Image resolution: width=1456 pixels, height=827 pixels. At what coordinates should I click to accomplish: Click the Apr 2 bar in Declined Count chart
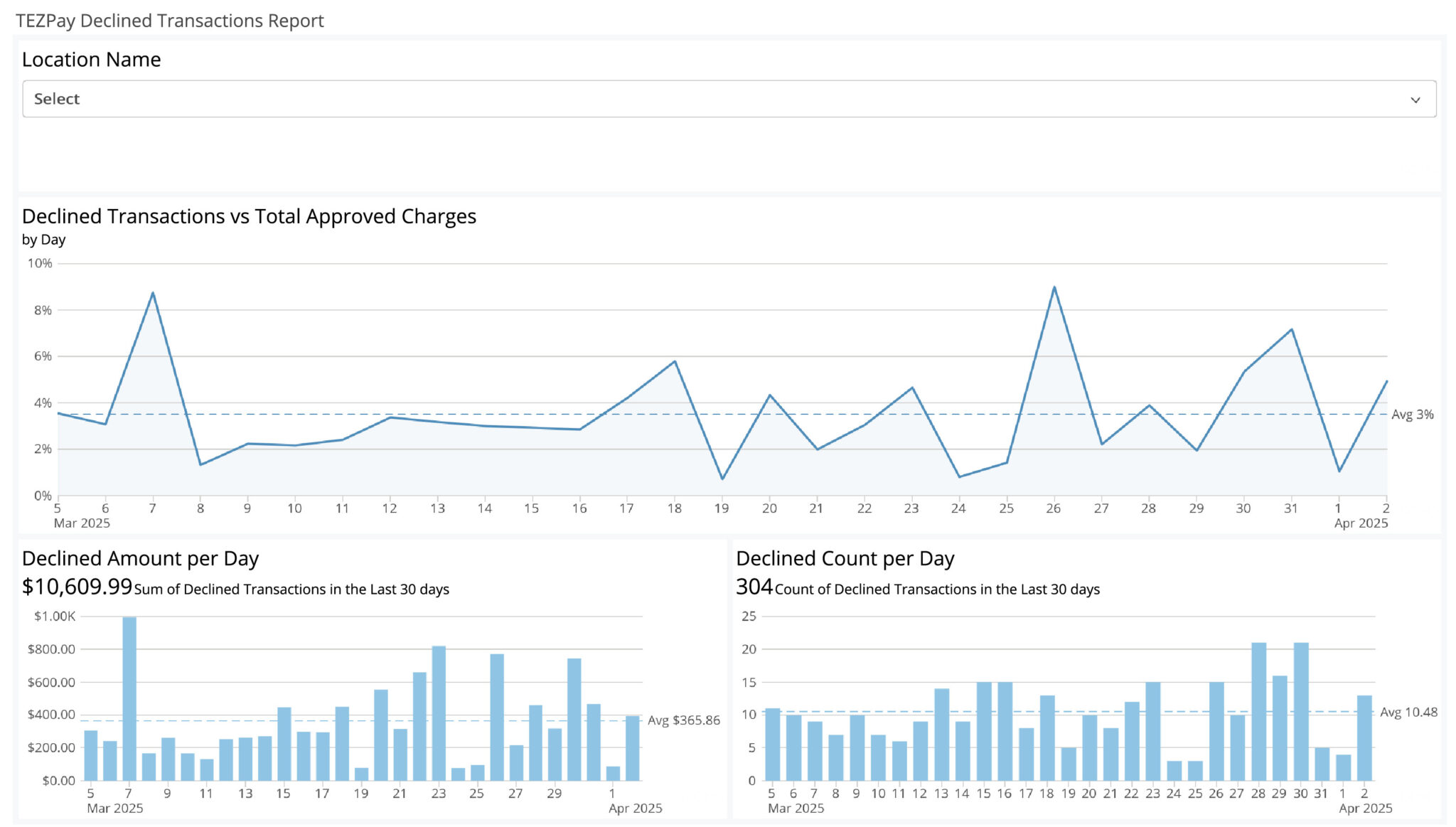pyautogui.click(x=1364, y=738)
